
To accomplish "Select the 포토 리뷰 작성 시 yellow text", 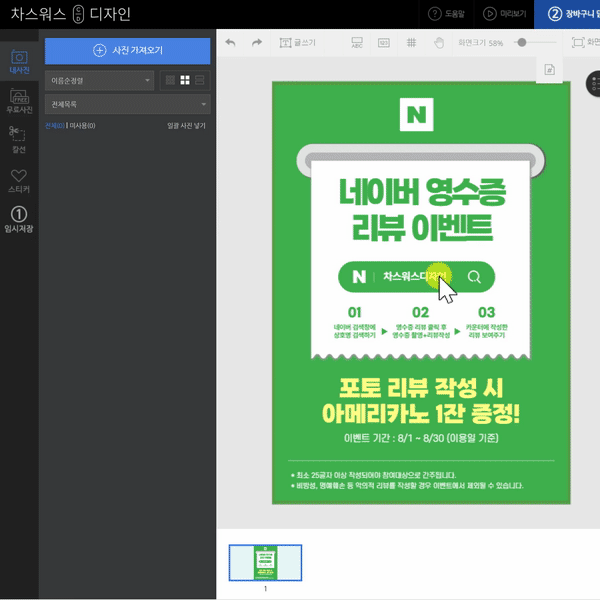I will (x=421, y=388).
